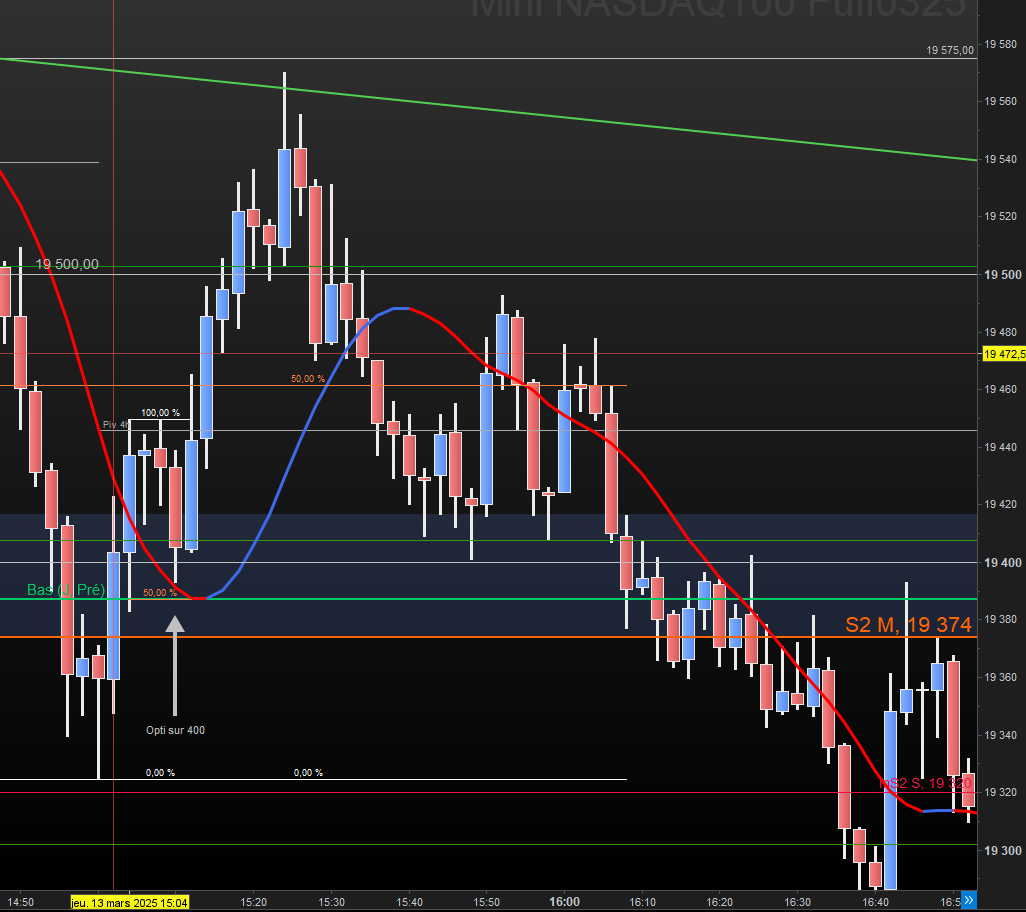Click the 15:40 time axis label
The width and height of the screenshot is (1026, 912).
[x=409, y=902]
